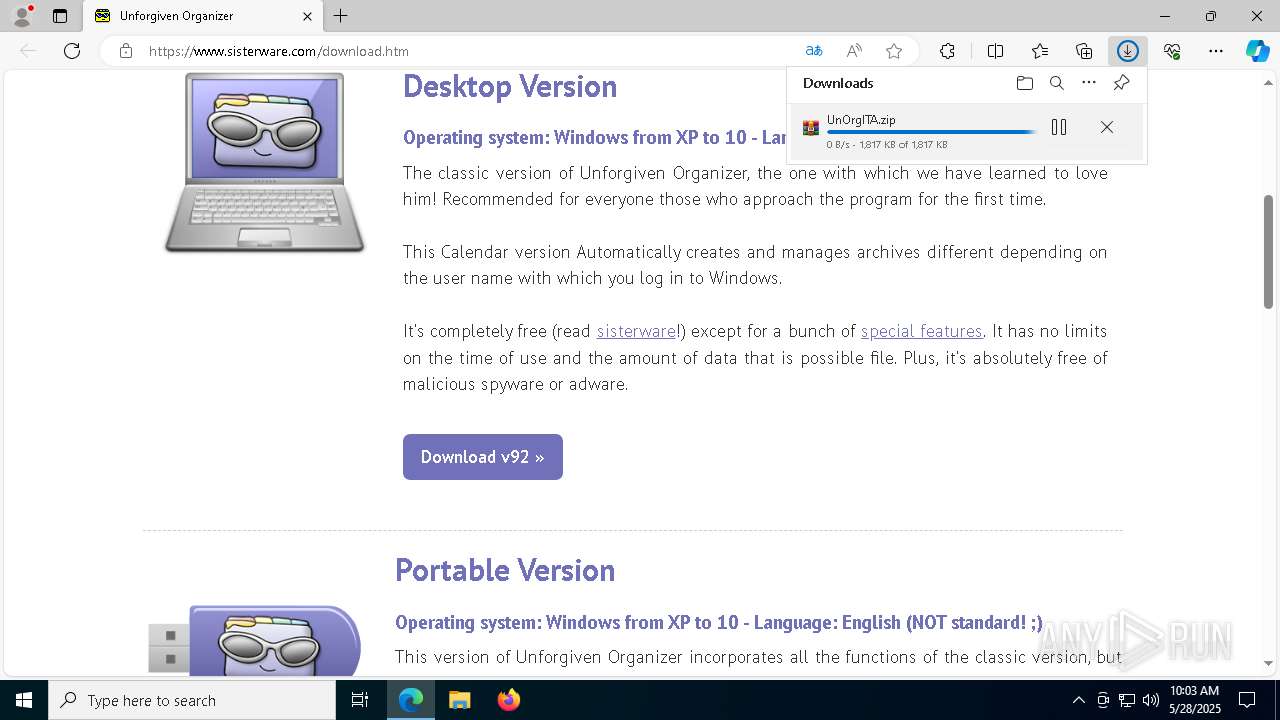Screen dimensions: 1280x720
Task: Open Favorites list icon
Action: tap(1040, 51)
